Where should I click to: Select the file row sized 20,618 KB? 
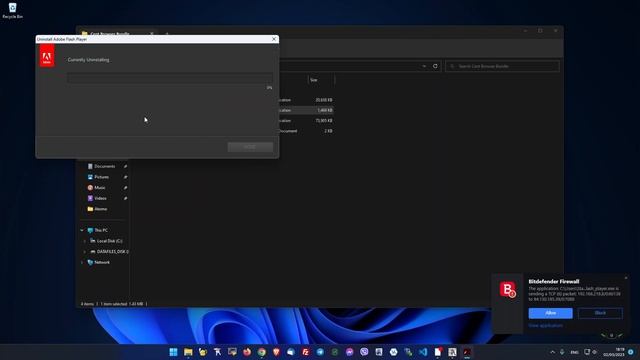click(306, 100)
